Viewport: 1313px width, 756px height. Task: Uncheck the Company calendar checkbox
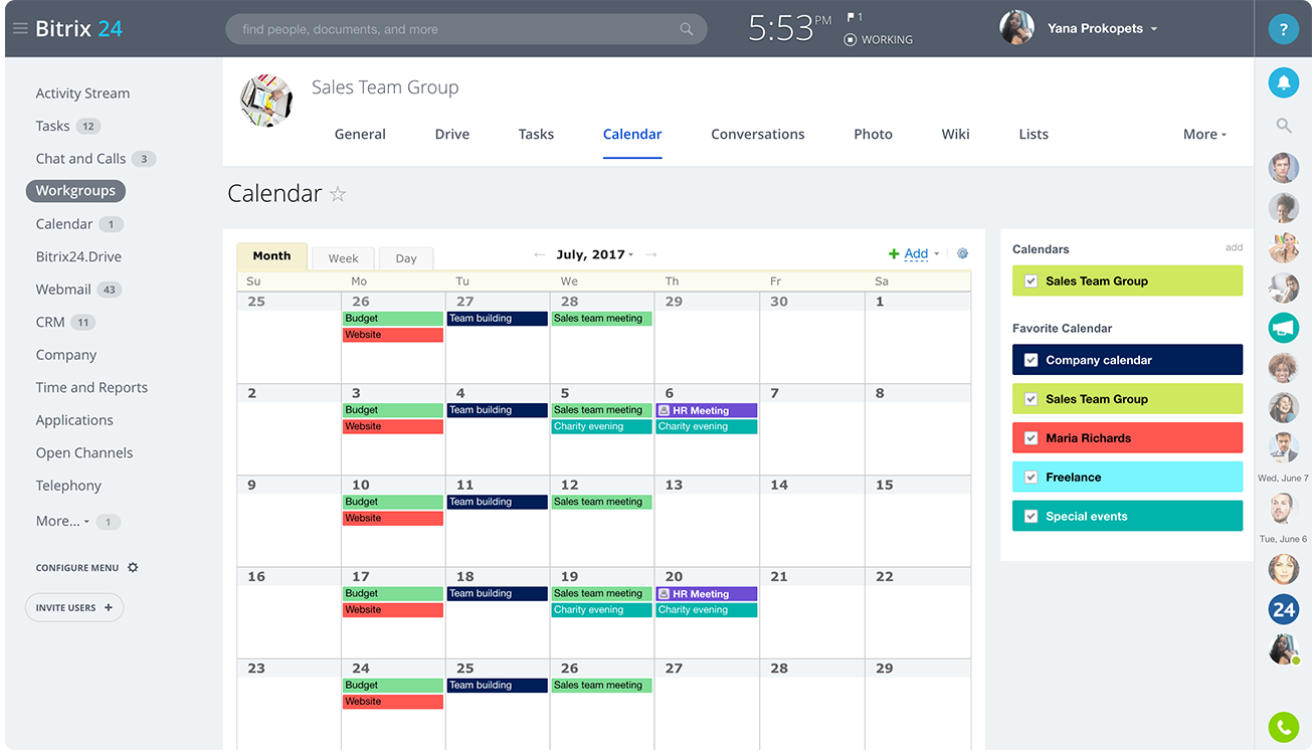tap(1031, 359)
